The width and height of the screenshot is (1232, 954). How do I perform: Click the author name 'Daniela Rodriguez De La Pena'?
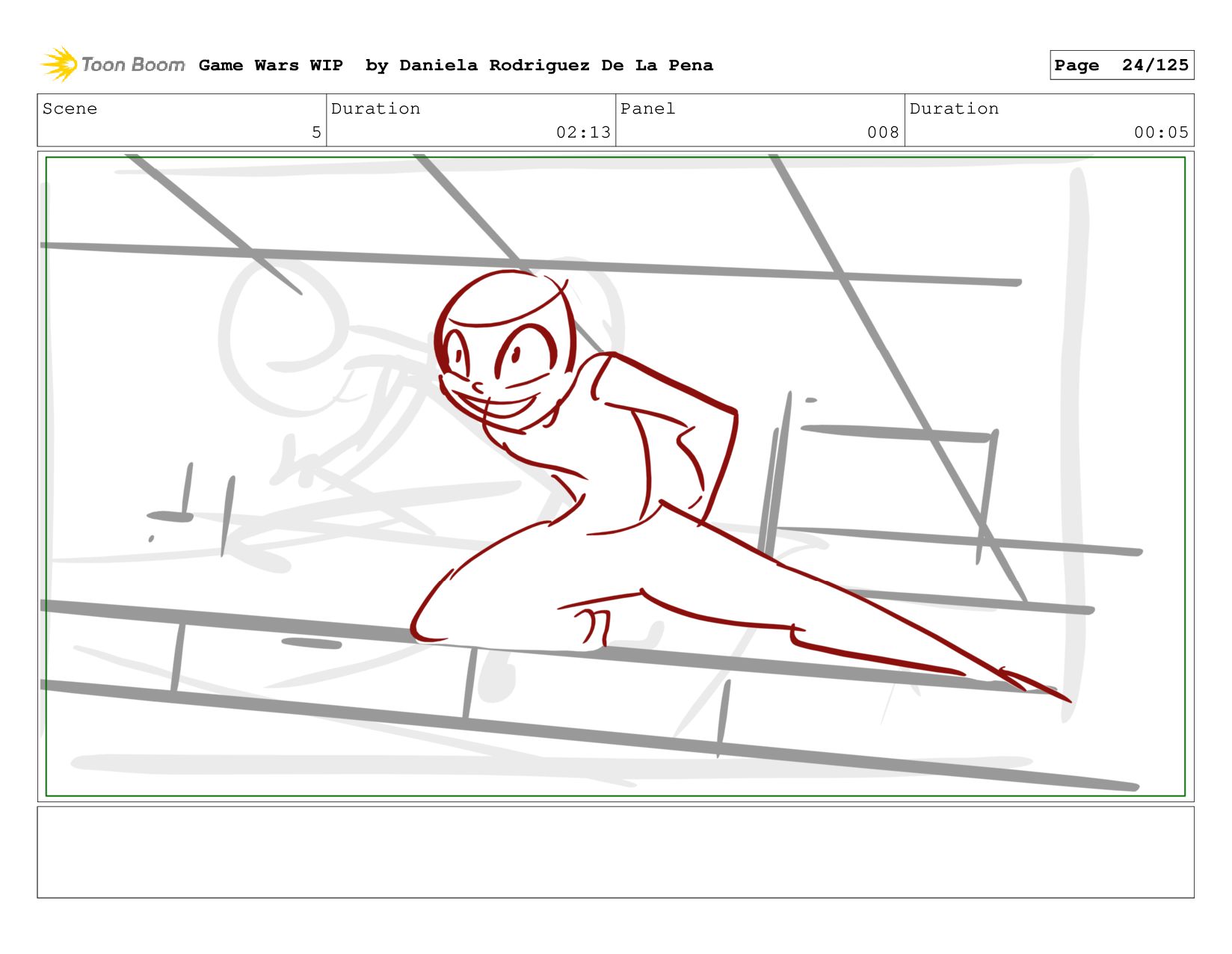tap(556, 66)
